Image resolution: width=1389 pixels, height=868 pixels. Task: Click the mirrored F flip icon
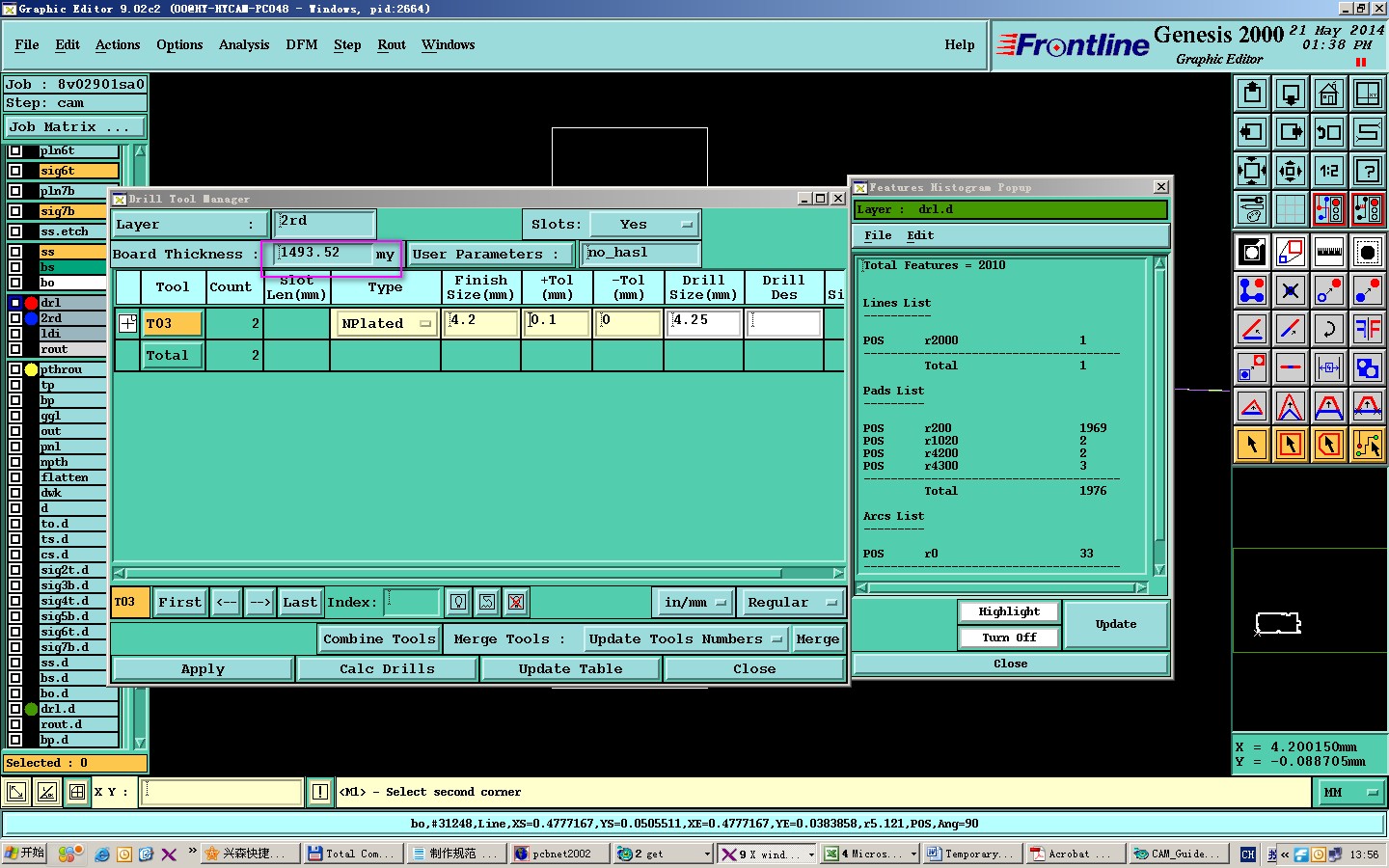tap(1368, 329)
